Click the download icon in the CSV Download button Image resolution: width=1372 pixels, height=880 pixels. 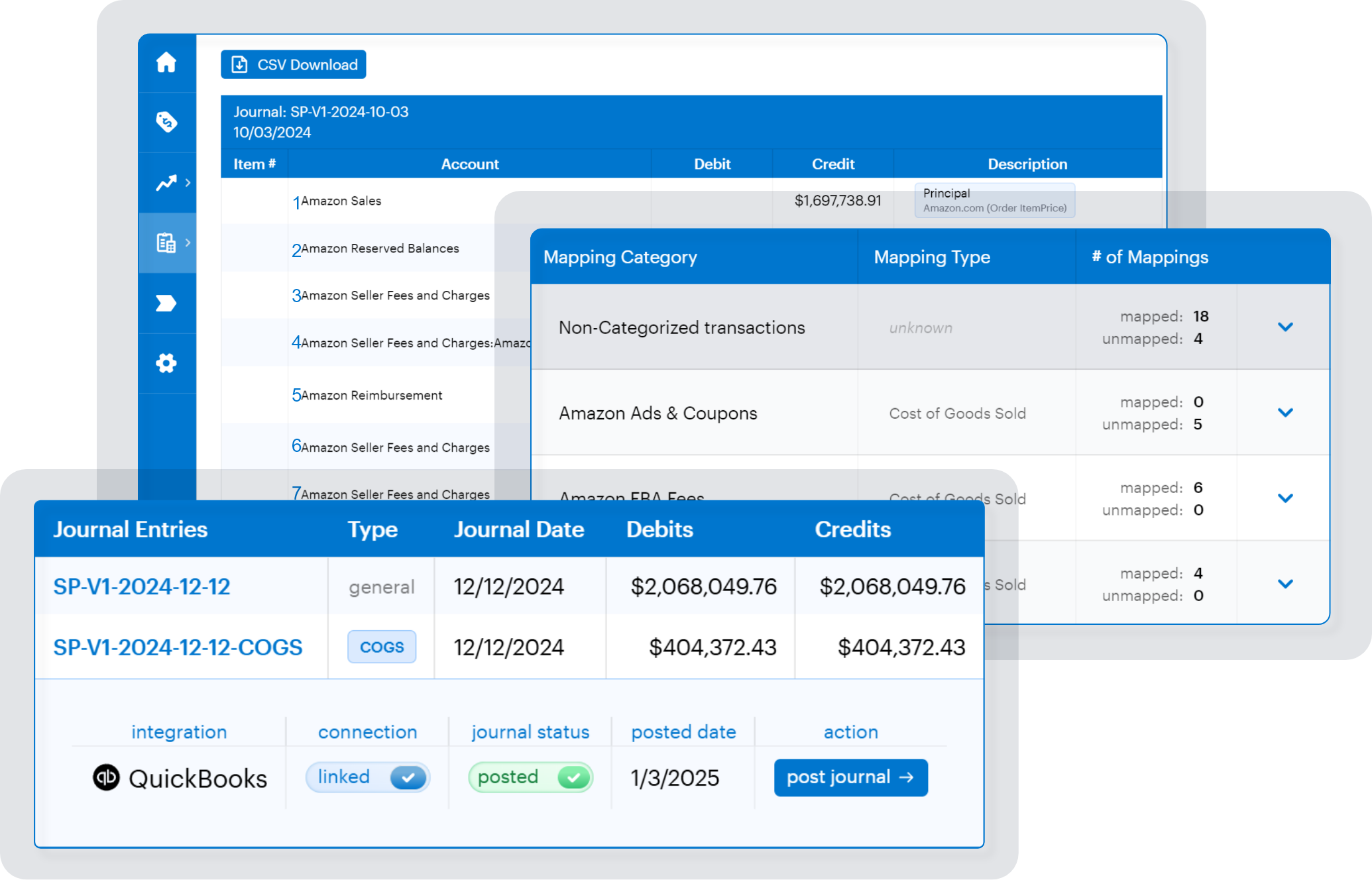(x=239, y=64)
